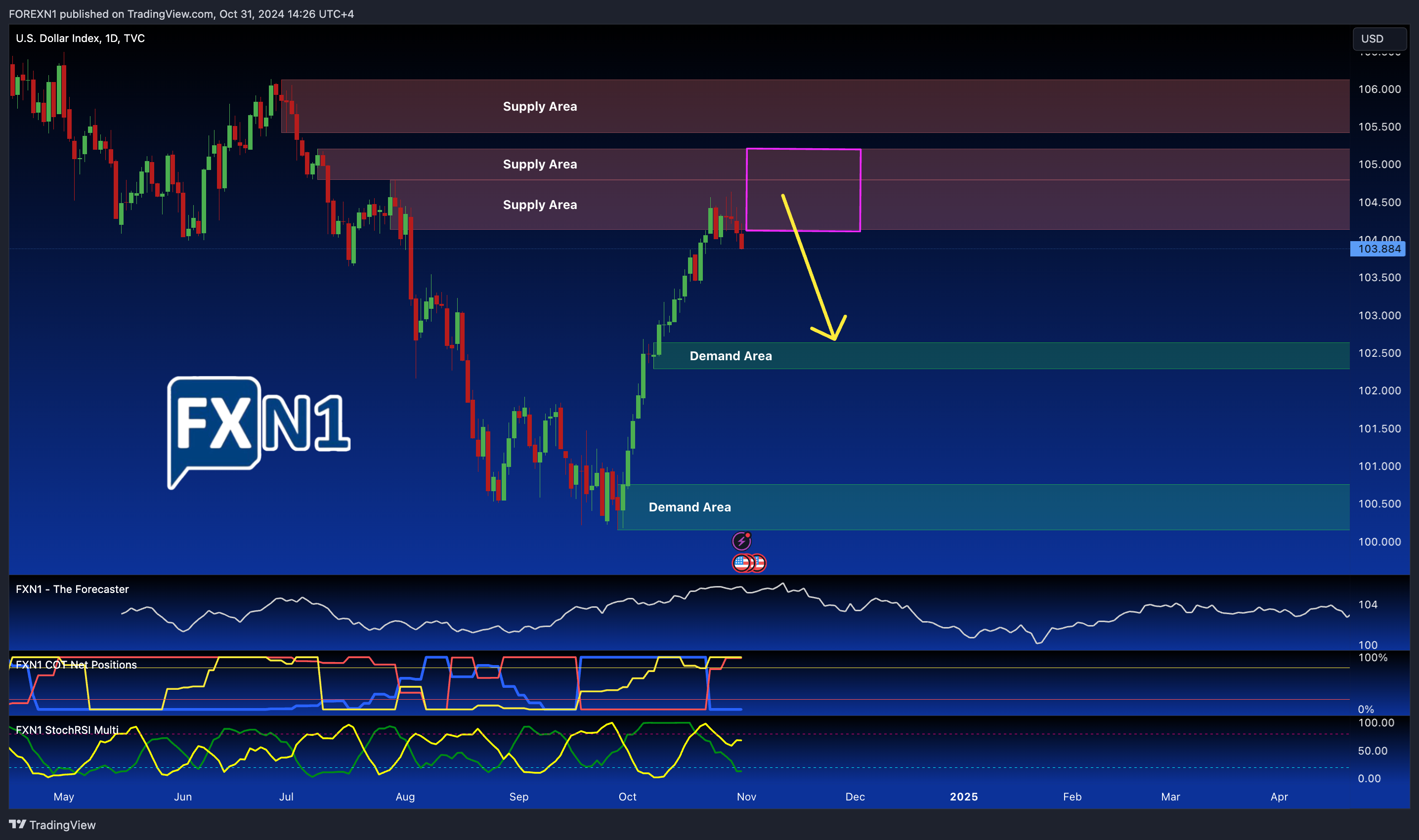The width and height of the screenshot is (1419, 840).
Task: Click the FXN1 COT Net Positions indicator title
Action: coord(77,665)
